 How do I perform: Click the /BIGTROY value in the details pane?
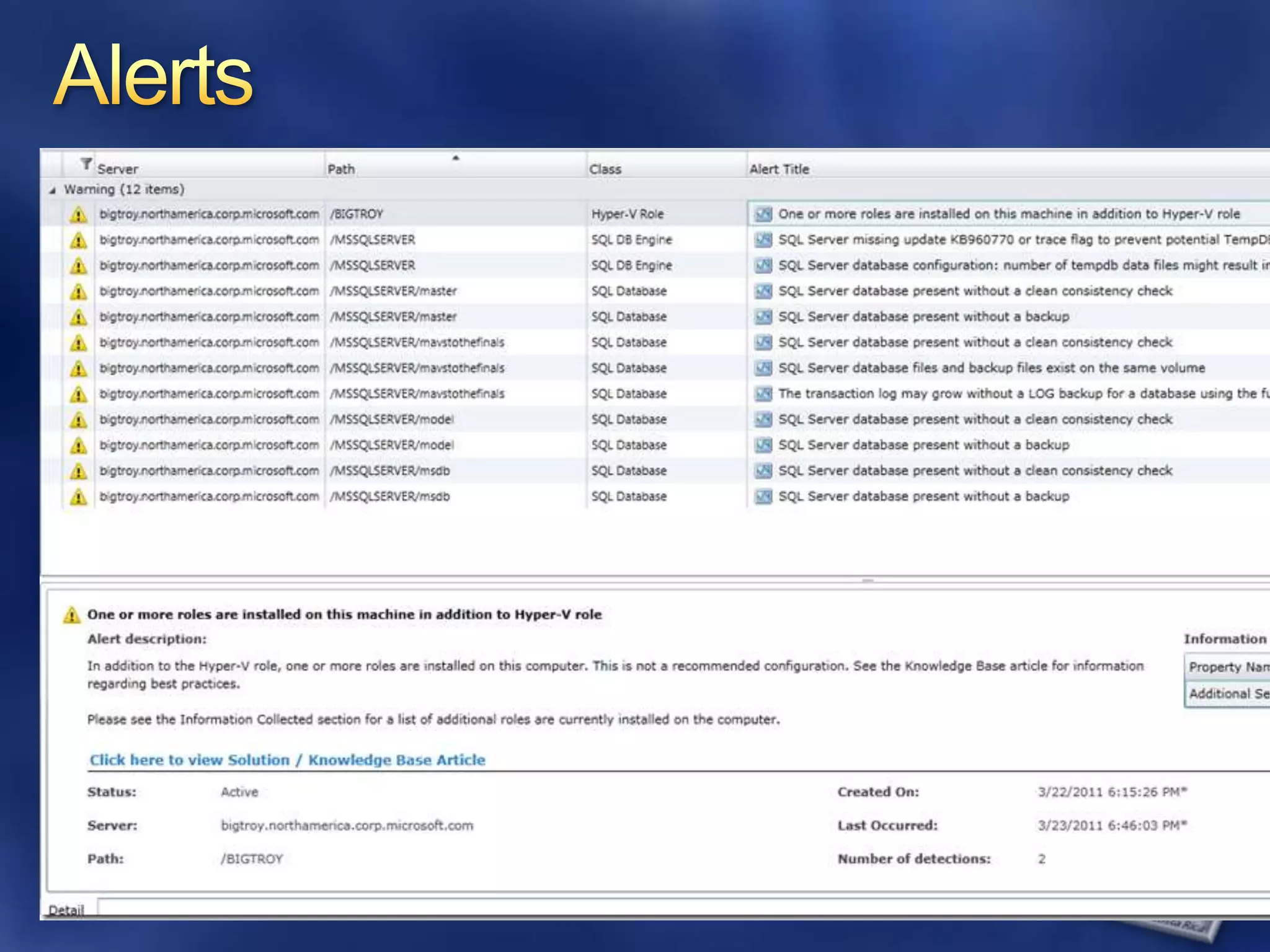coord(252,859)
